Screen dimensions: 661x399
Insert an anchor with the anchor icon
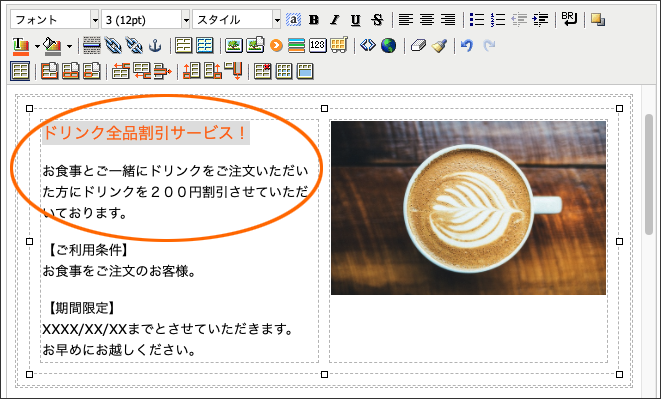[x=156, y=46]
